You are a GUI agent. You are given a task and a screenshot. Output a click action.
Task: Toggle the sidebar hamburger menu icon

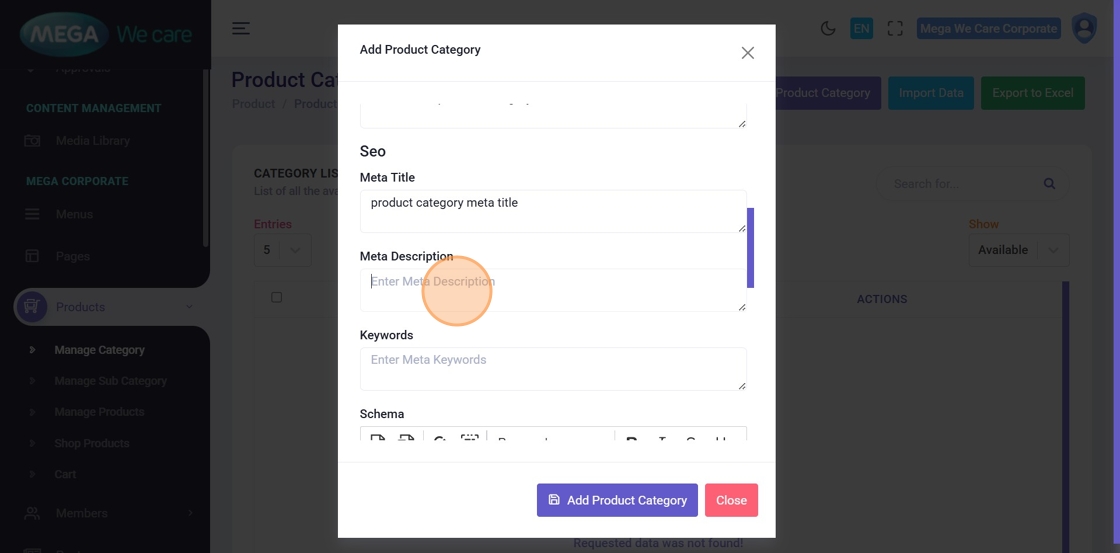[x=241, y=28]
